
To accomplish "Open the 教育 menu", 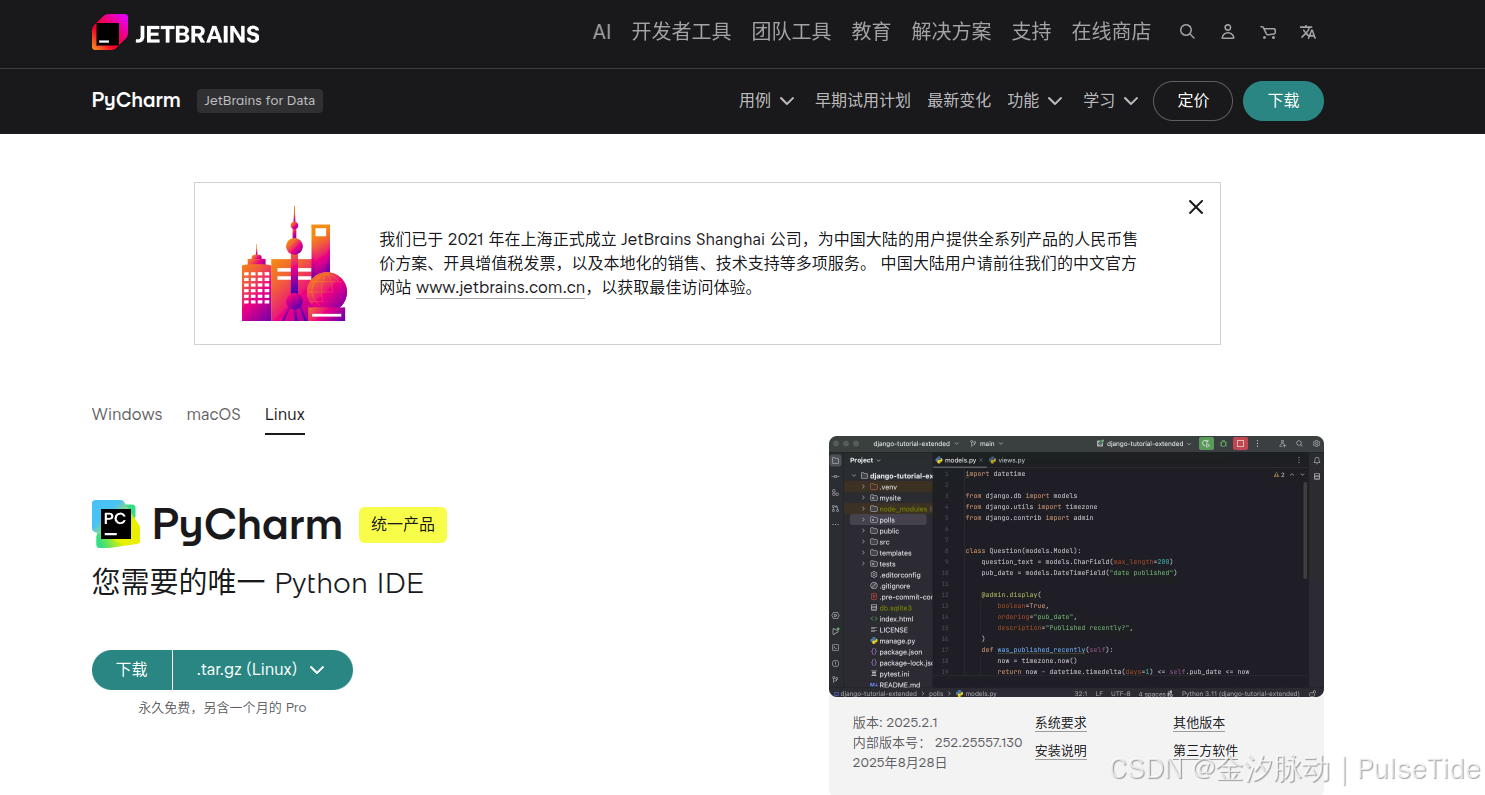I will tap(871, 32).
